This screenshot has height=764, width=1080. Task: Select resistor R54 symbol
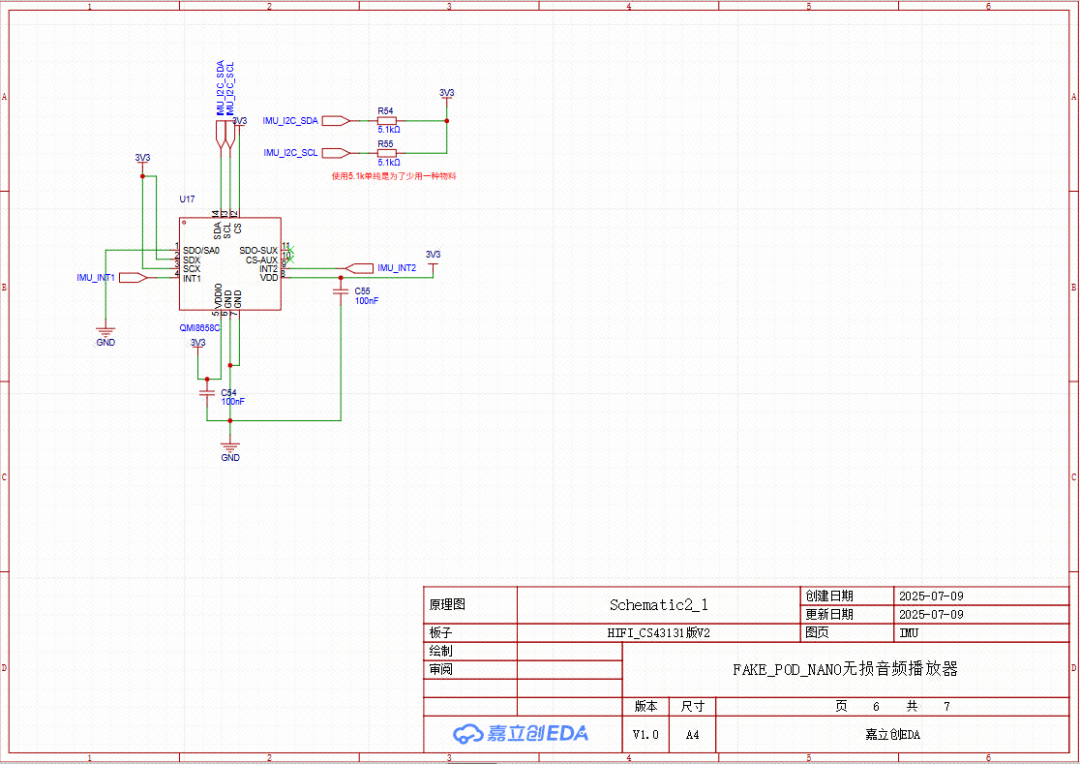(387, 121)
